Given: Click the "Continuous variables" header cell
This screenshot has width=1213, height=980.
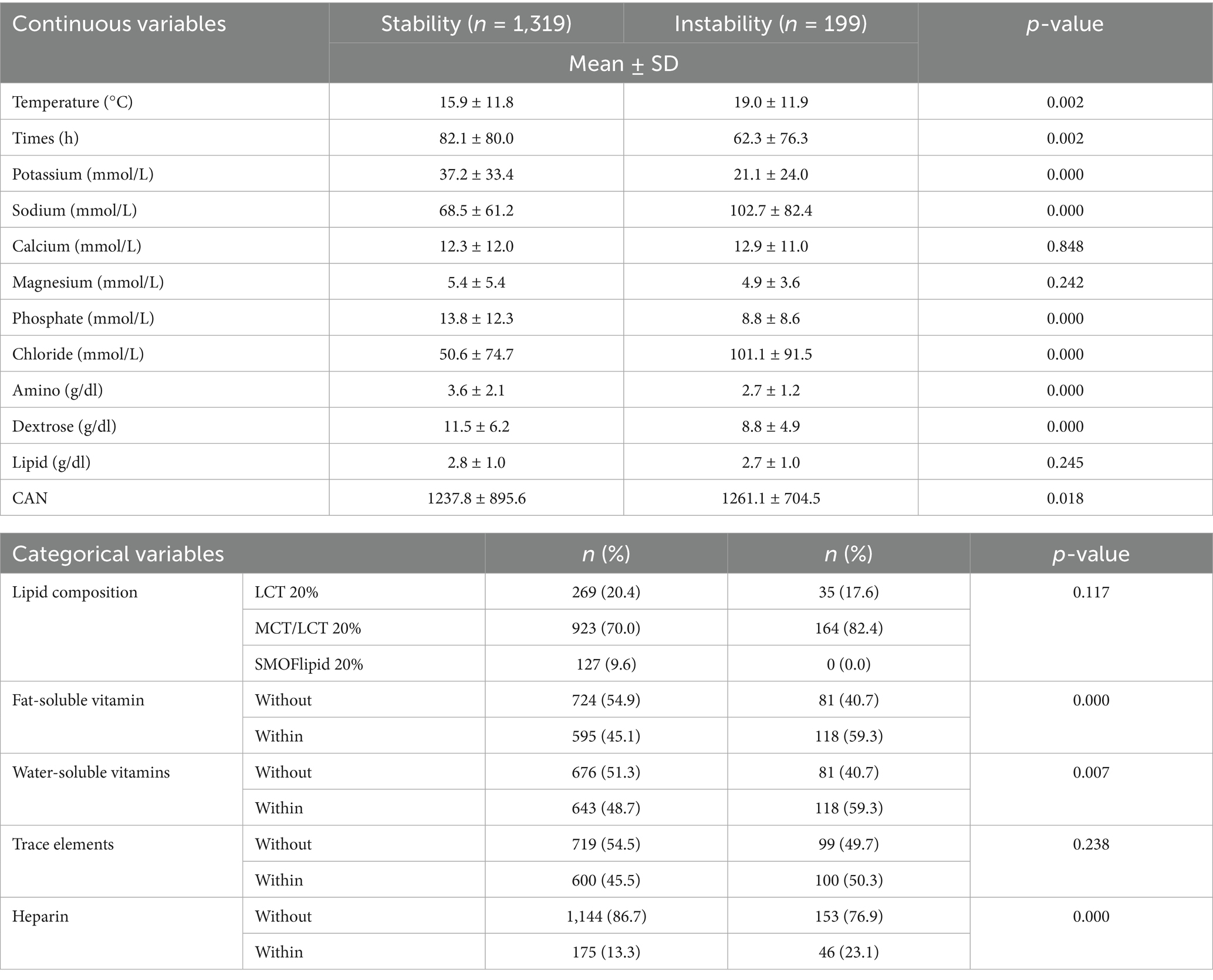Looking at the screenshot, I should 119,24.
